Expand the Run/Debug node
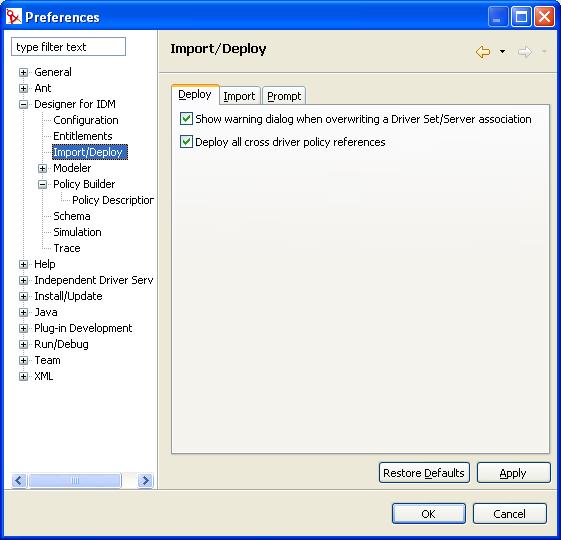 click(23, 344)
